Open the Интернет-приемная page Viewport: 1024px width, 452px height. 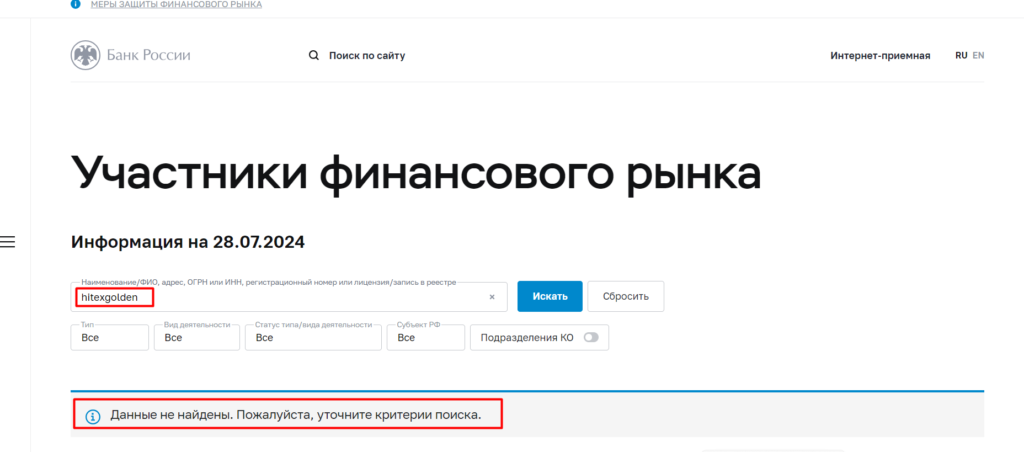[880, 56]
